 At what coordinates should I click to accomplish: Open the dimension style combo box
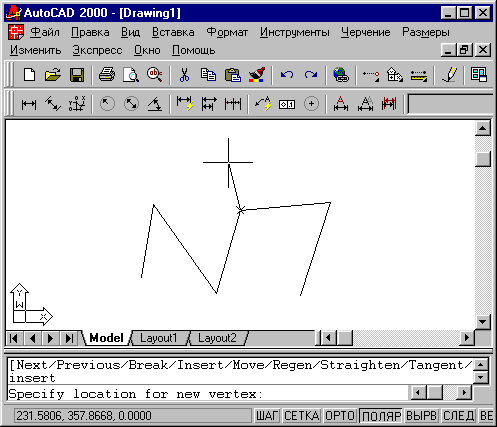point(450,104)
